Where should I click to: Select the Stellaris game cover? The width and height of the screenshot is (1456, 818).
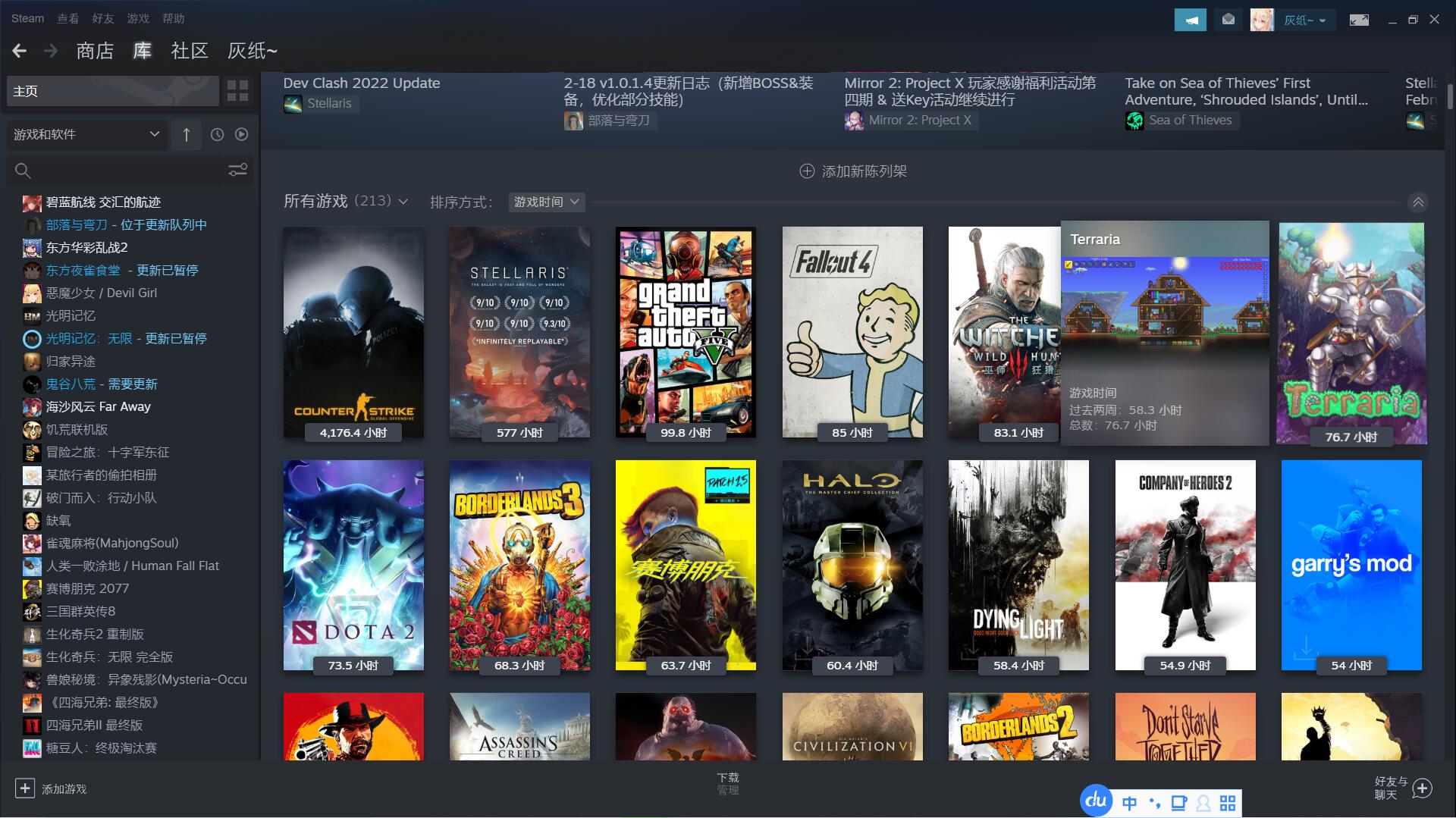[x=519, y=332]
